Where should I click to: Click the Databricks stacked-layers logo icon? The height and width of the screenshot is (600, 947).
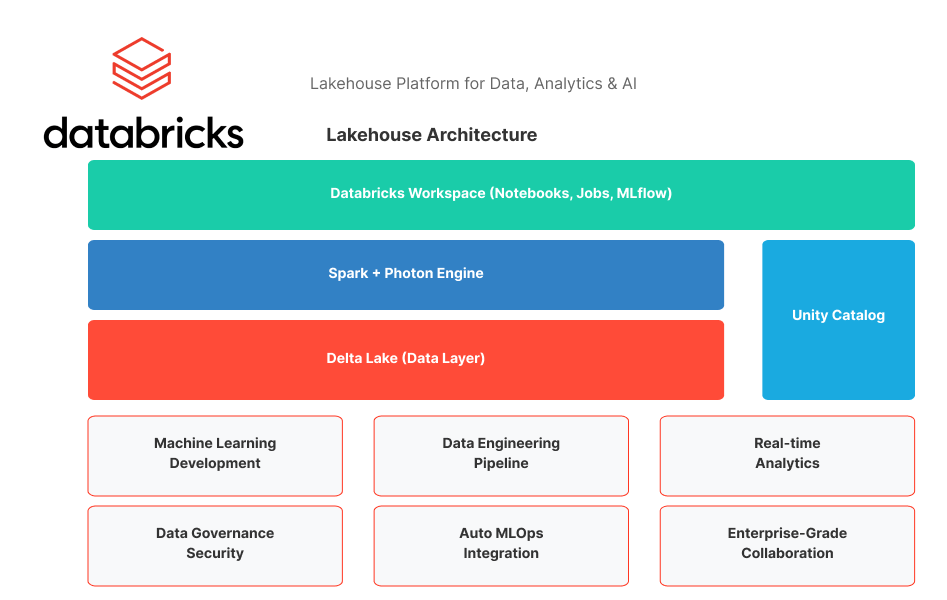tap(140, 68)
